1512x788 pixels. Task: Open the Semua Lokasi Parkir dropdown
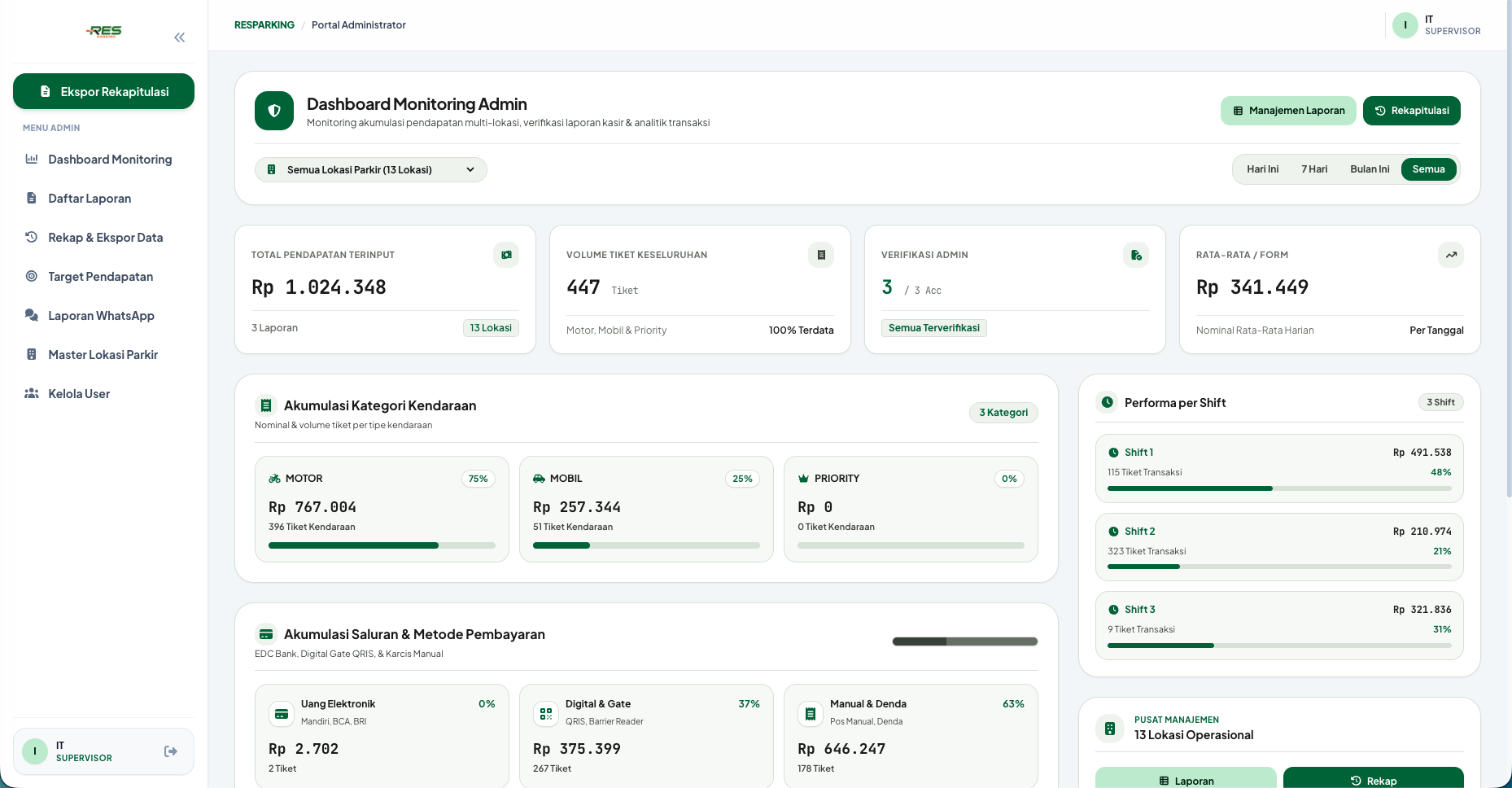pyautogui.click(x=371, y=169)
